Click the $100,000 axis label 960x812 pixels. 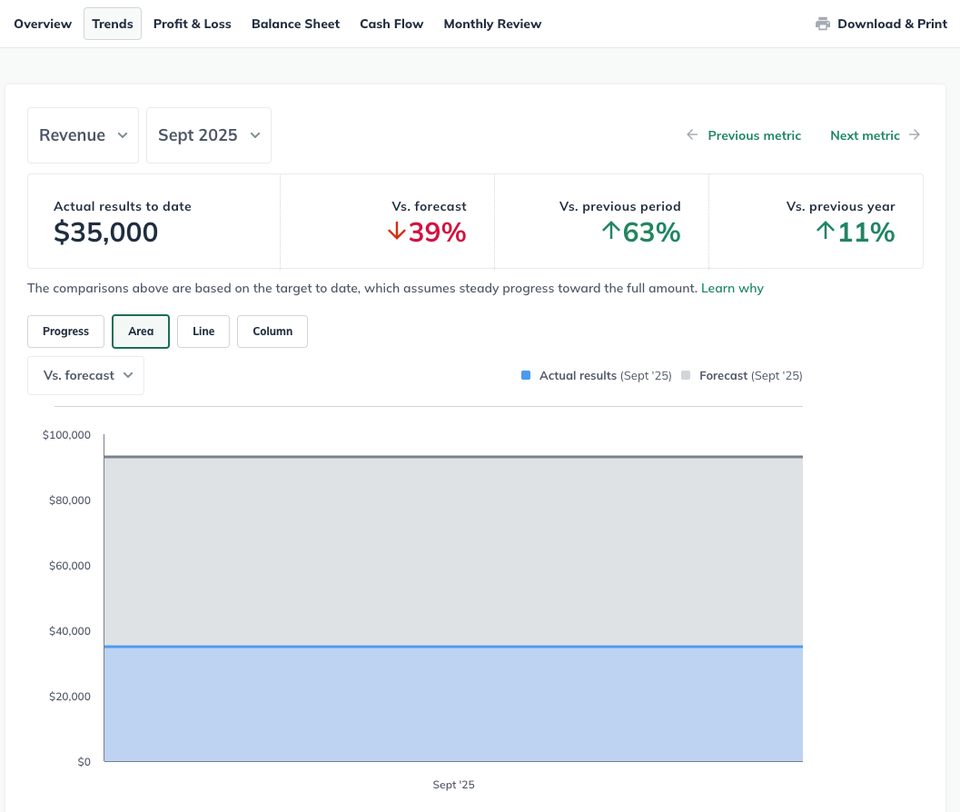click(x=66, y=435)
